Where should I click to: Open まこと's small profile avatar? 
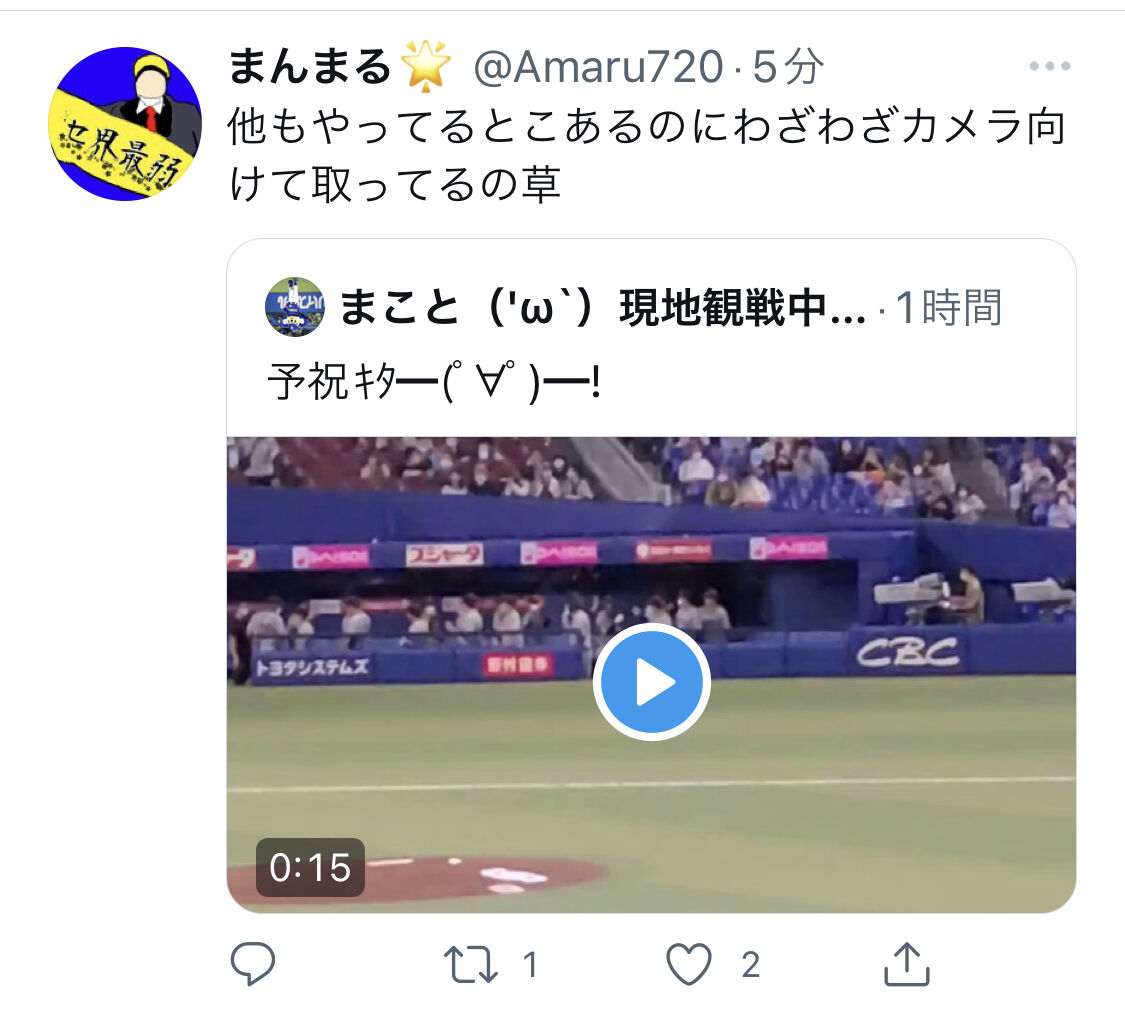[x=295, y=306]
